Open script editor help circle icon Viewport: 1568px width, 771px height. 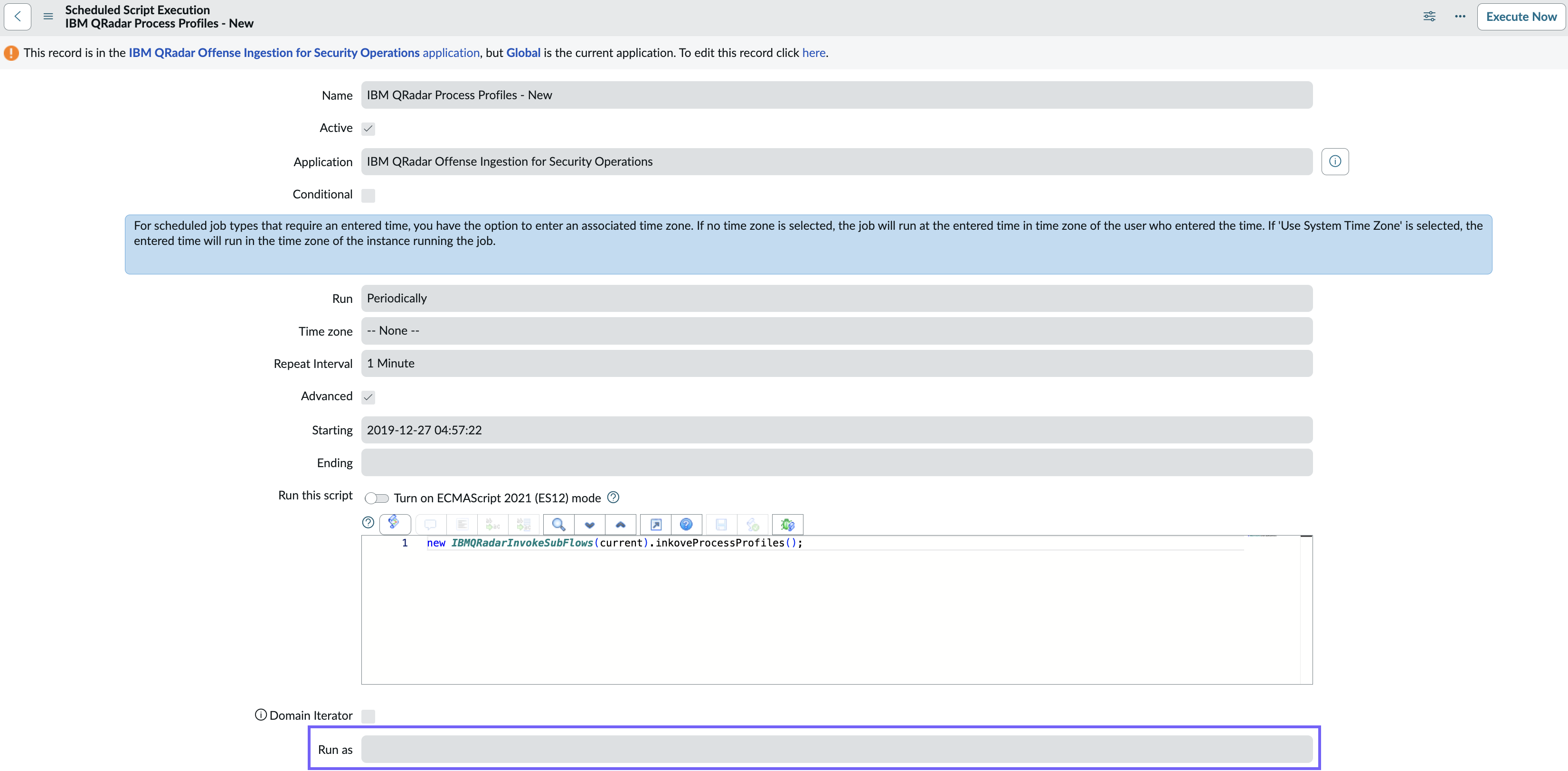[368, 522]
